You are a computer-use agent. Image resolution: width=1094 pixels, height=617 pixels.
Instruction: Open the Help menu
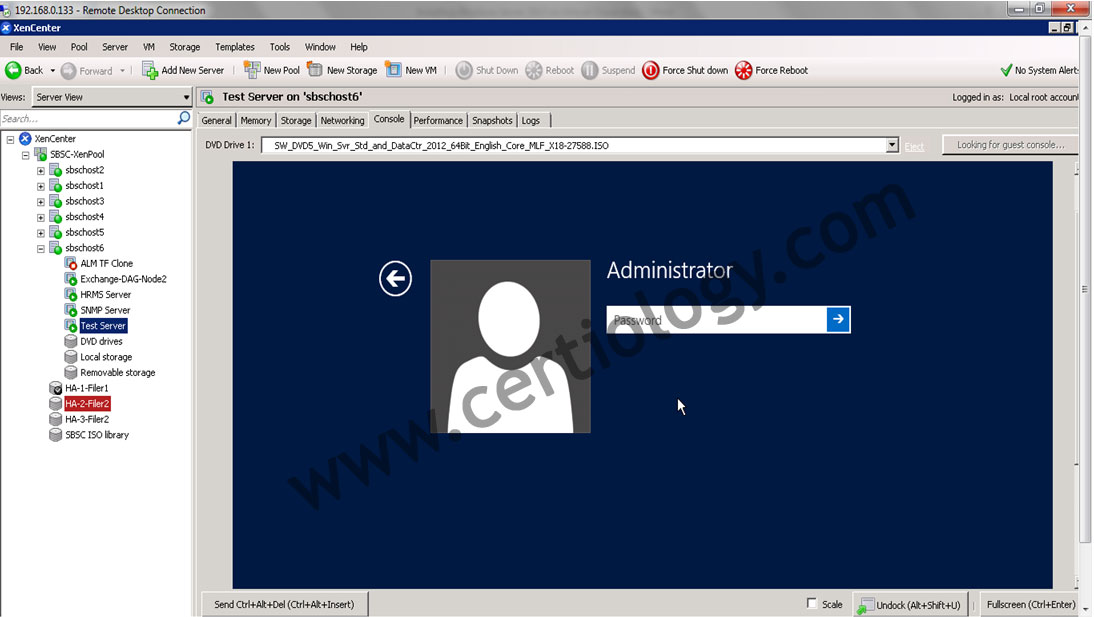coord(359,47)
